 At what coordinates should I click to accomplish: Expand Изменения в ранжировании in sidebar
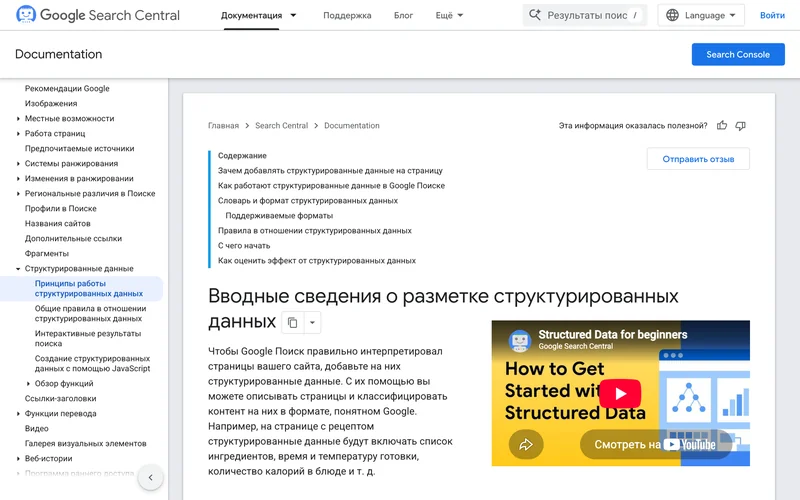coord(18,179)
